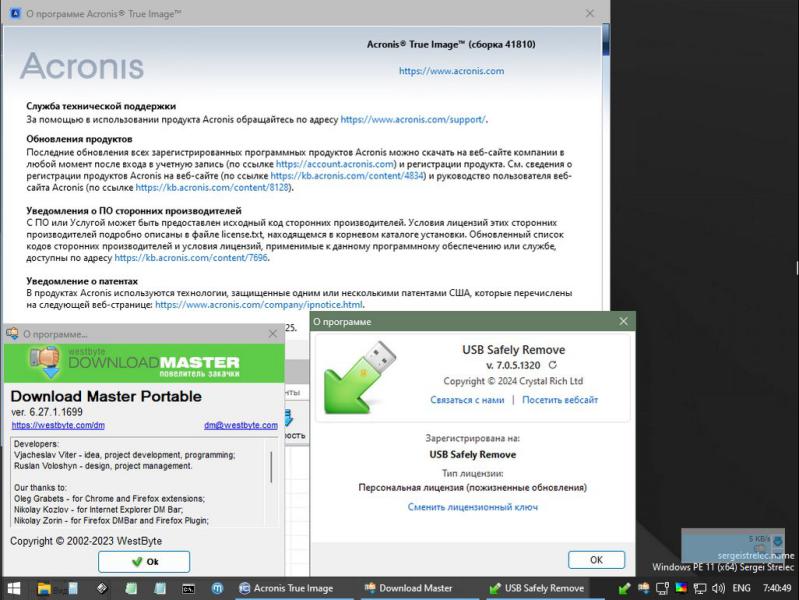
Task: Click the green USB Safely Remove tray icon
Action: click(x=624, y=588)
